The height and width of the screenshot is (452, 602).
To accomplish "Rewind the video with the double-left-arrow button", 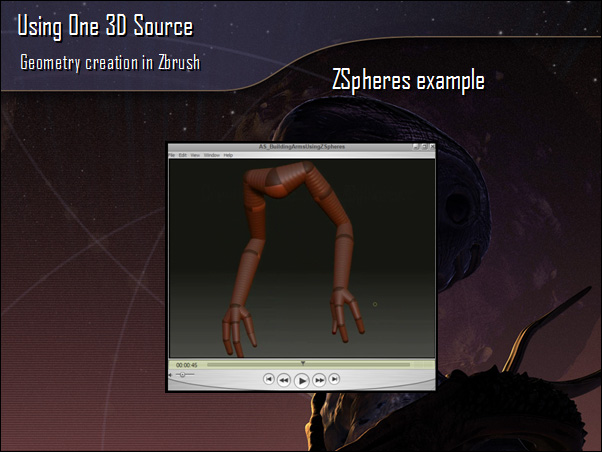I will [284, 380].
